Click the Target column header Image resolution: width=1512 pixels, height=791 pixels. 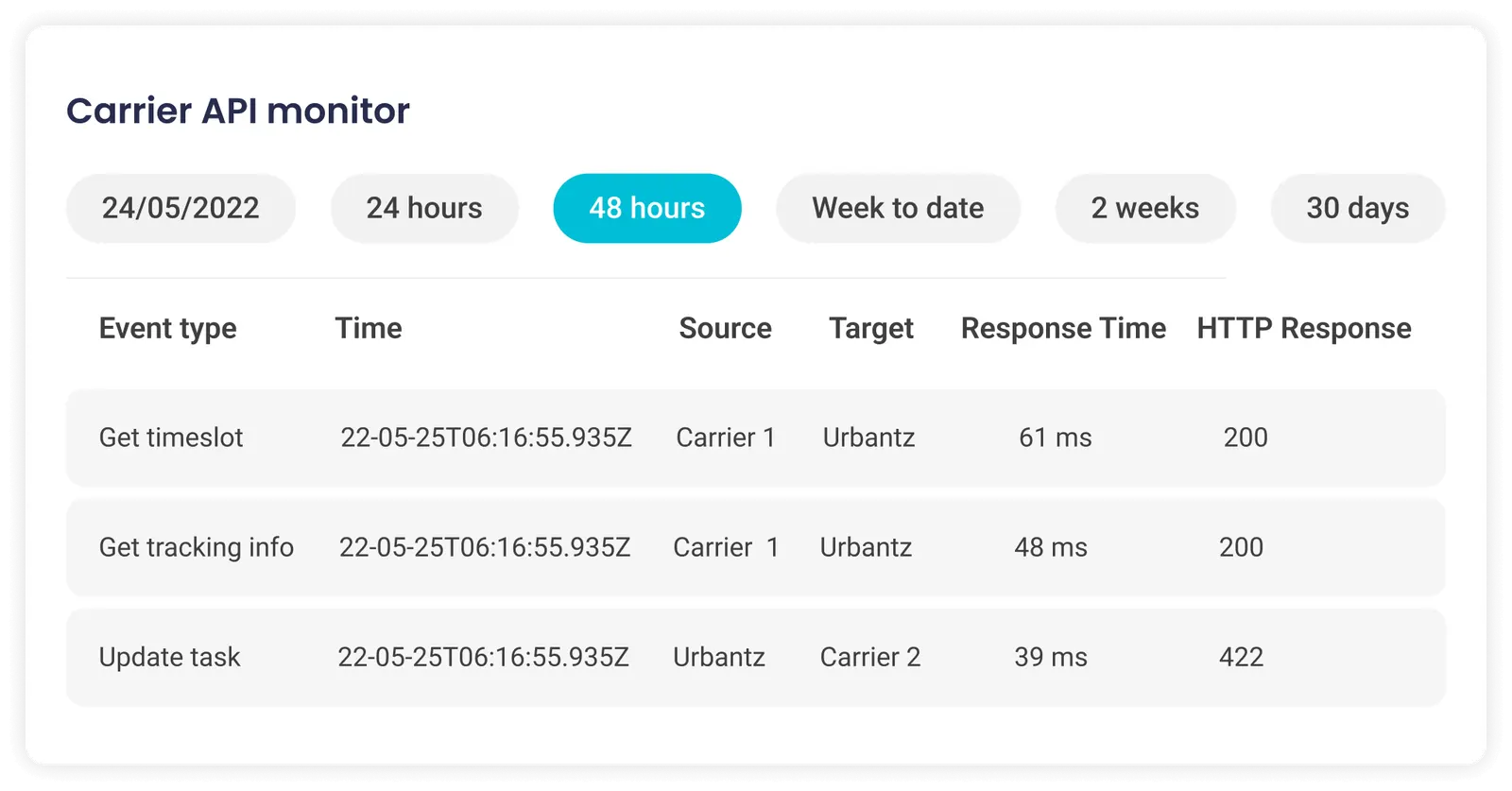871,329
